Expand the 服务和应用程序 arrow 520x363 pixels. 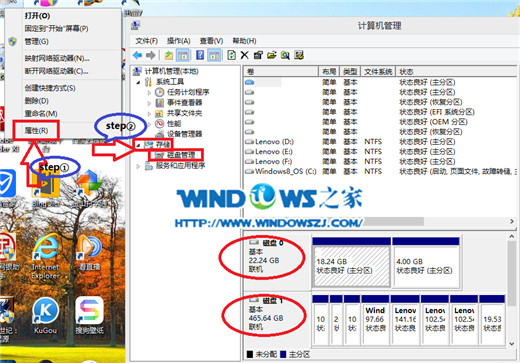[138, 166]
